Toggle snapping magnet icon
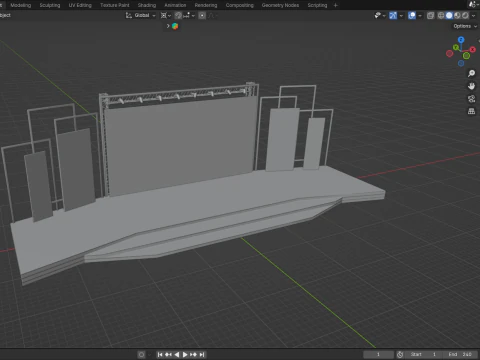 178,15
